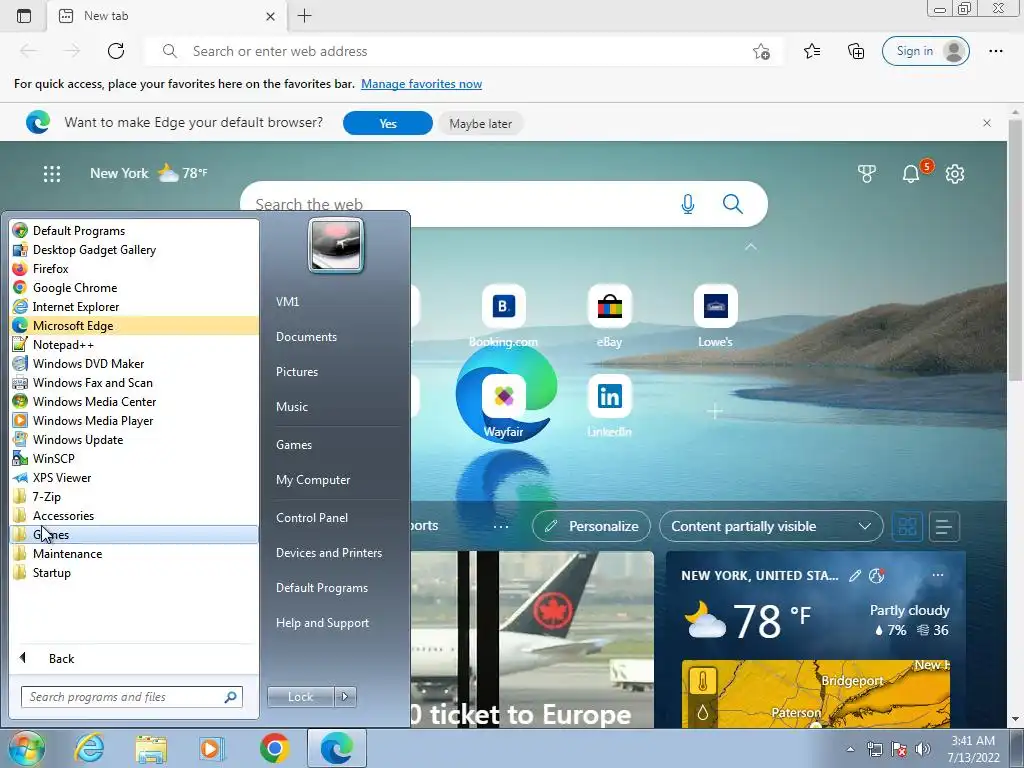Open Edge Settings and more menu
This screenshot has height=768, width=1024.
click(995, 51)
